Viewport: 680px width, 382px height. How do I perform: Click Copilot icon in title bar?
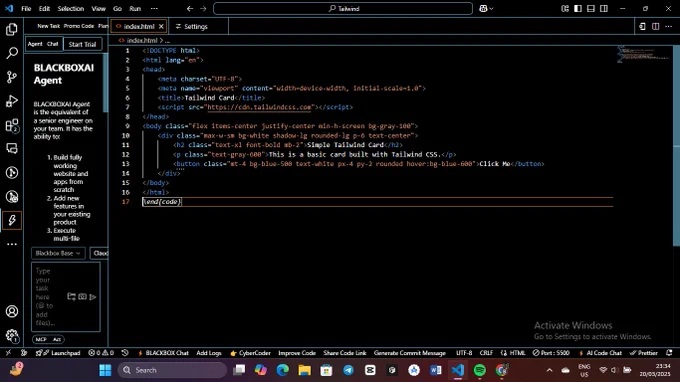pos(483,9)
